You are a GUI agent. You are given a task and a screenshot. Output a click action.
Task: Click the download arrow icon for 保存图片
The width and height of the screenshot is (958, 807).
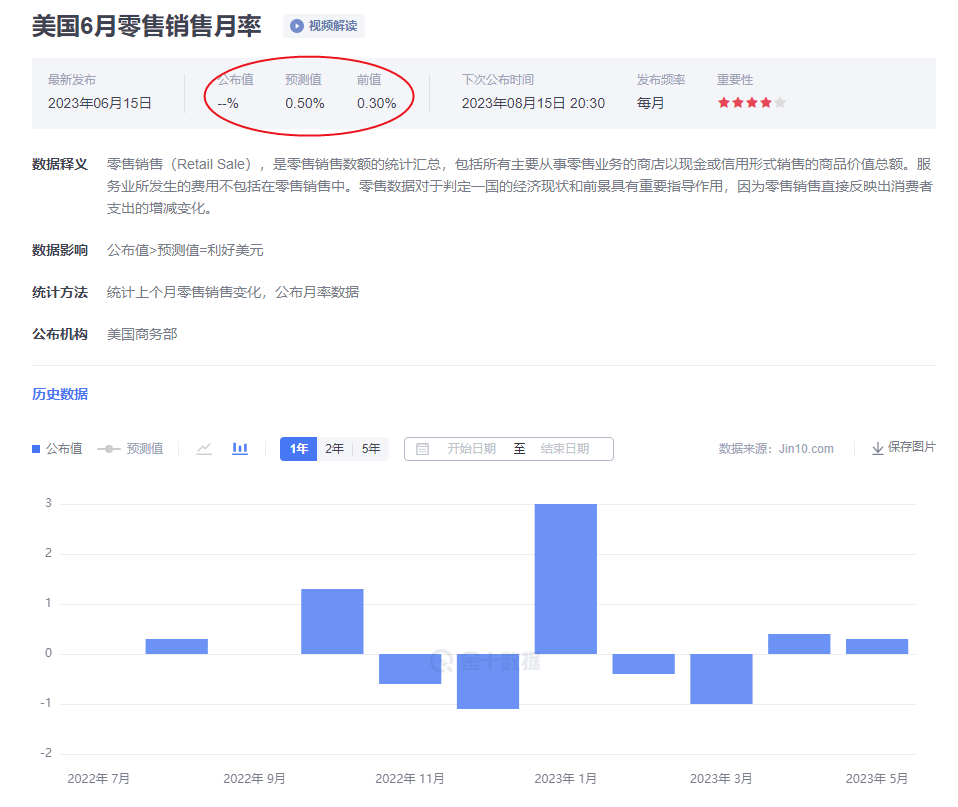point(877,448)
